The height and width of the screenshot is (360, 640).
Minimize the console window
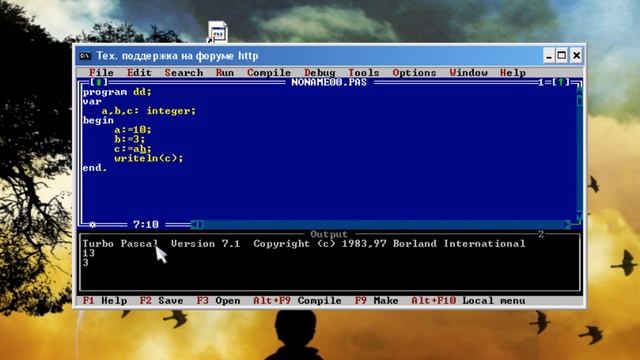pyautogui.click(x=549, y=56)
